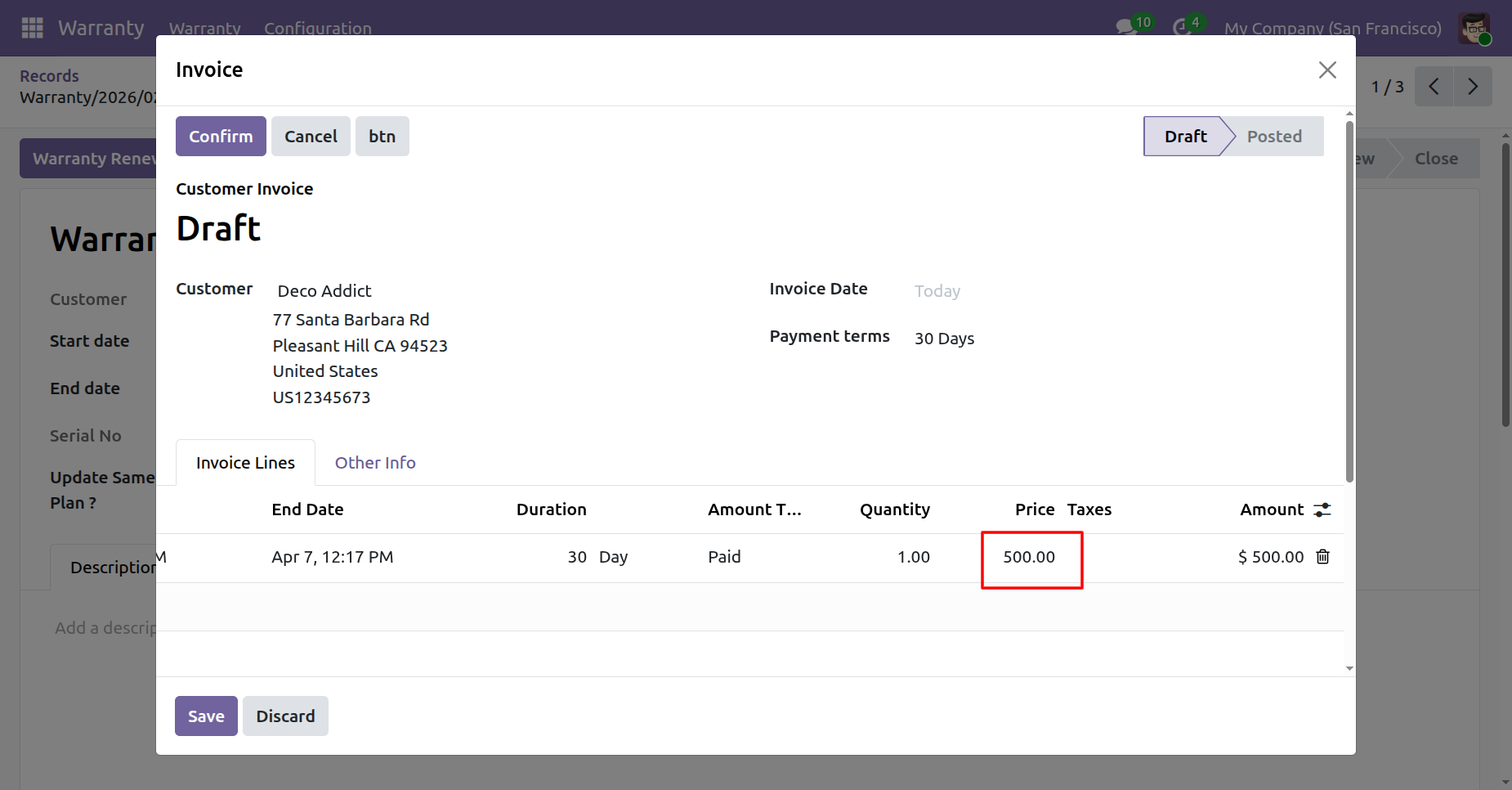Open the apps grid menu icon
This screenshot has width=1512, height=790.
pyautogui.click(x=32, y=28)
